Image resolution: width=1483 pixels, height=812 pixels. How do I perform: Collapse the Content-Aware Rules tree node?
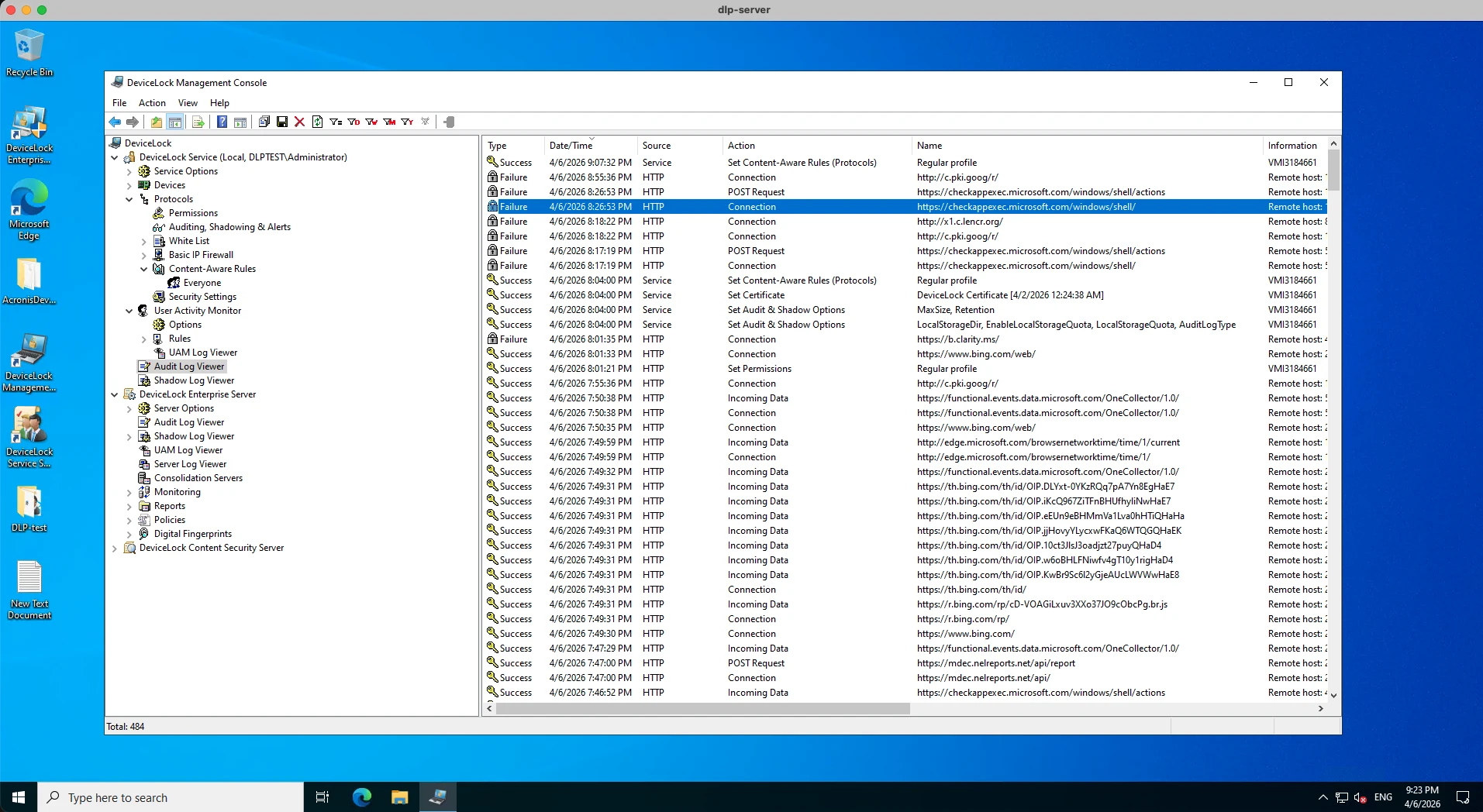point(144,269)
